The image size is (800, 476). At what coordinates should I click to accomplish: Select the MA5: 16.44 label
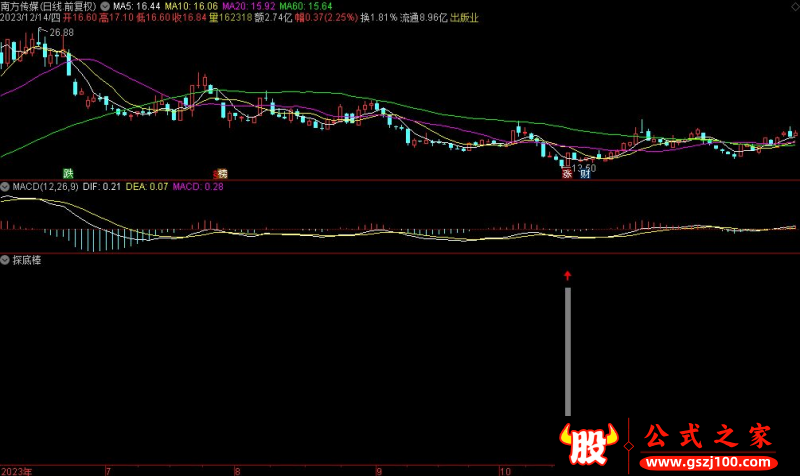(136, 6)
